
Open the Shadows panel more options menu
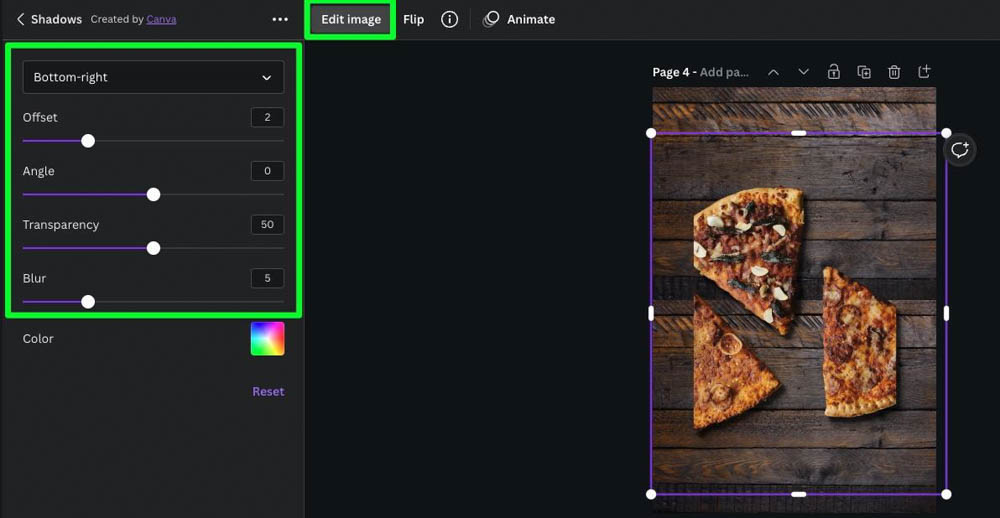[280, 20]
